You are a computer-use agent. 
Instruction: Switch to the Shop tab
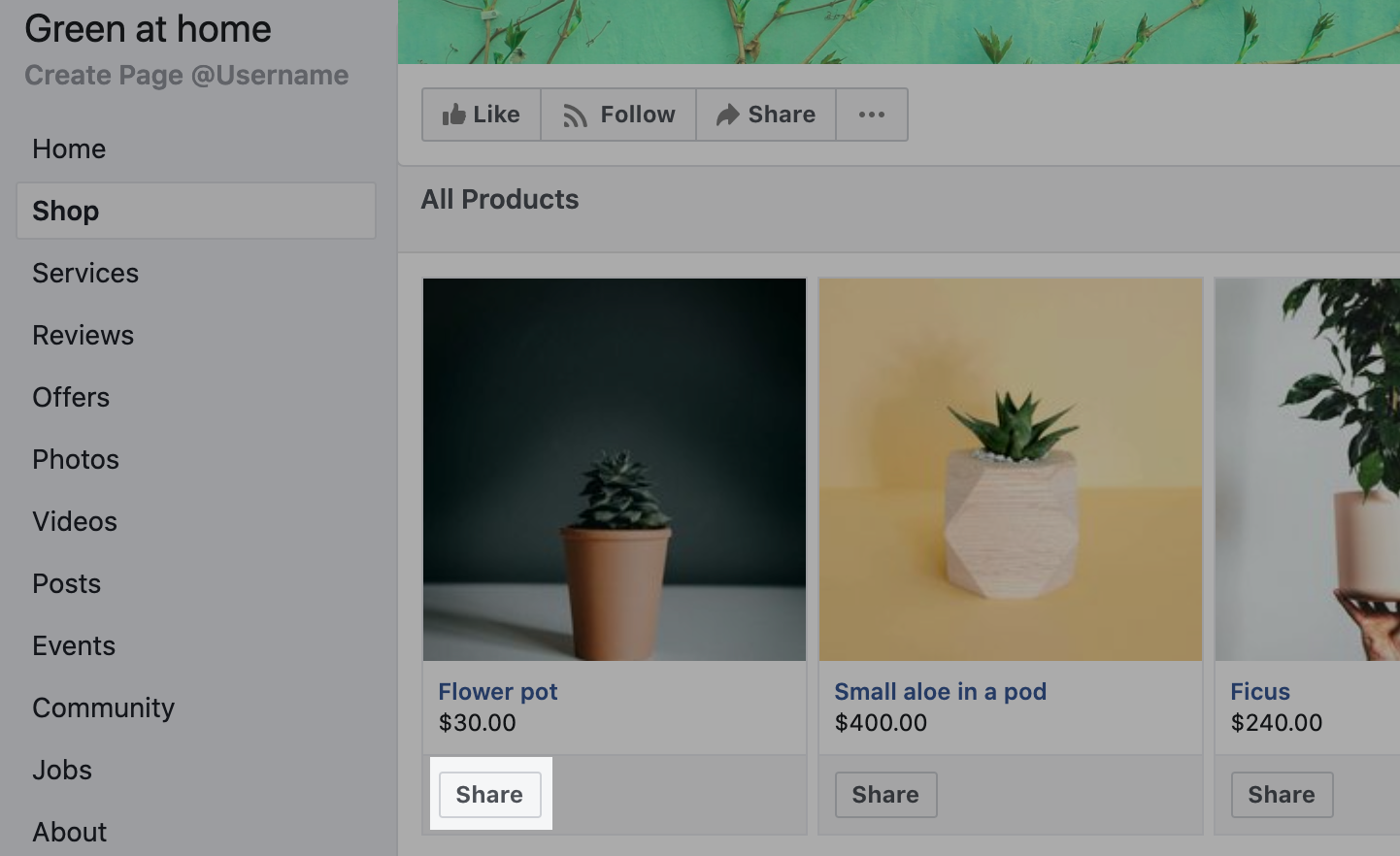pos(65,211)
